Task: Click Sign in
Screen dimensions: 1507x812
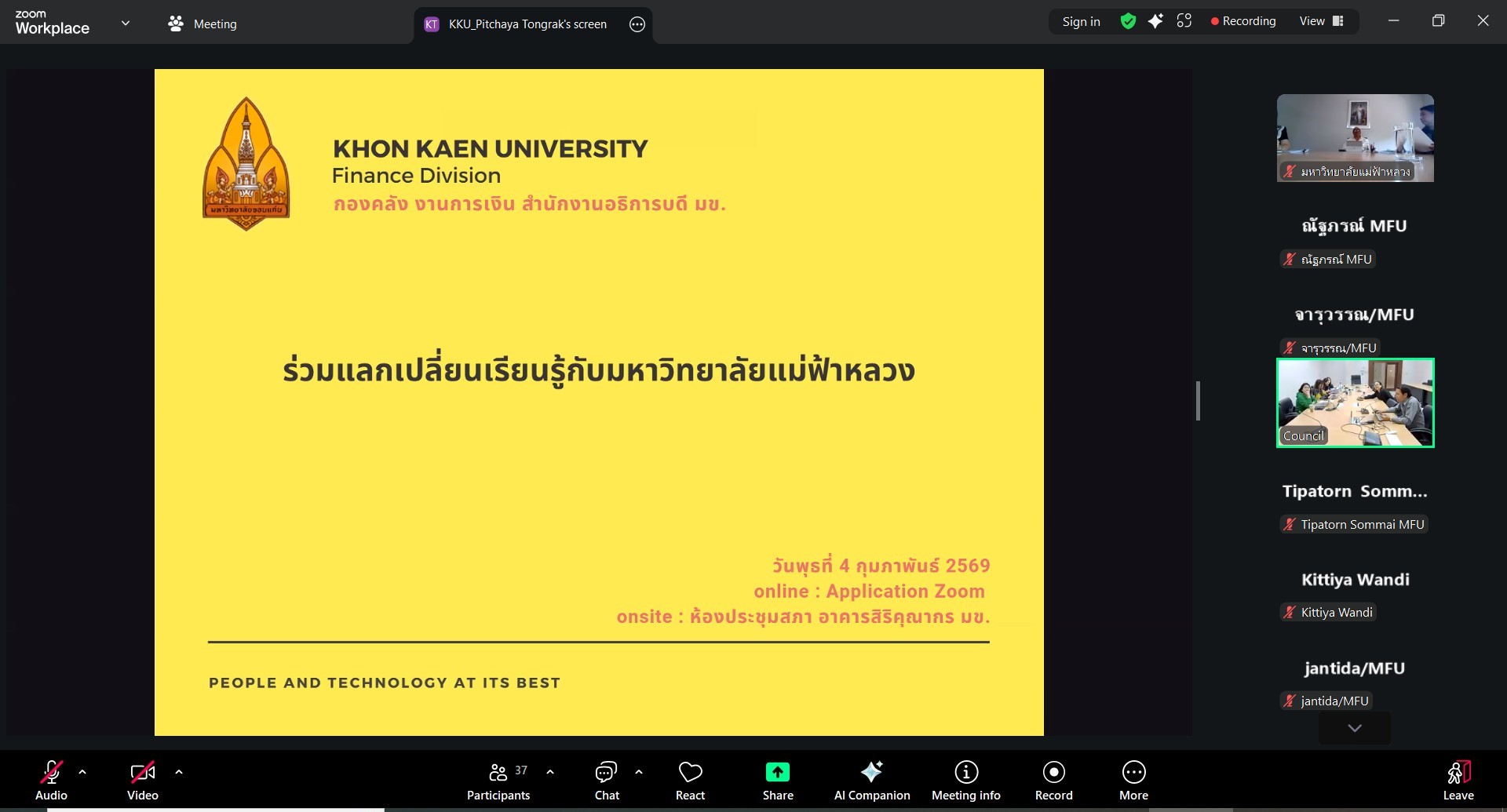Action: point(1081,21)
